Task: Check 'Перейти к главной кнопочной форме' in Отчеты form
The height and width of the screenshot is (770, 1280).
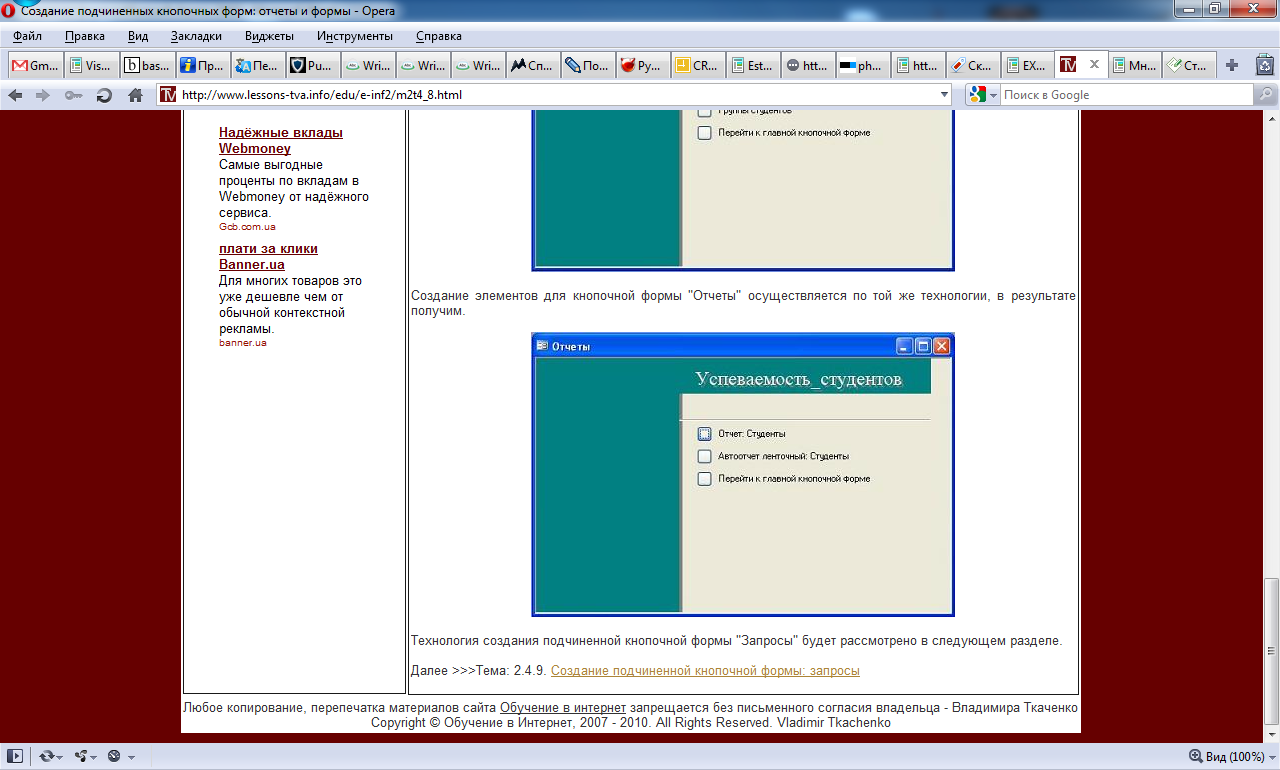Action: [x=704, y=479]
